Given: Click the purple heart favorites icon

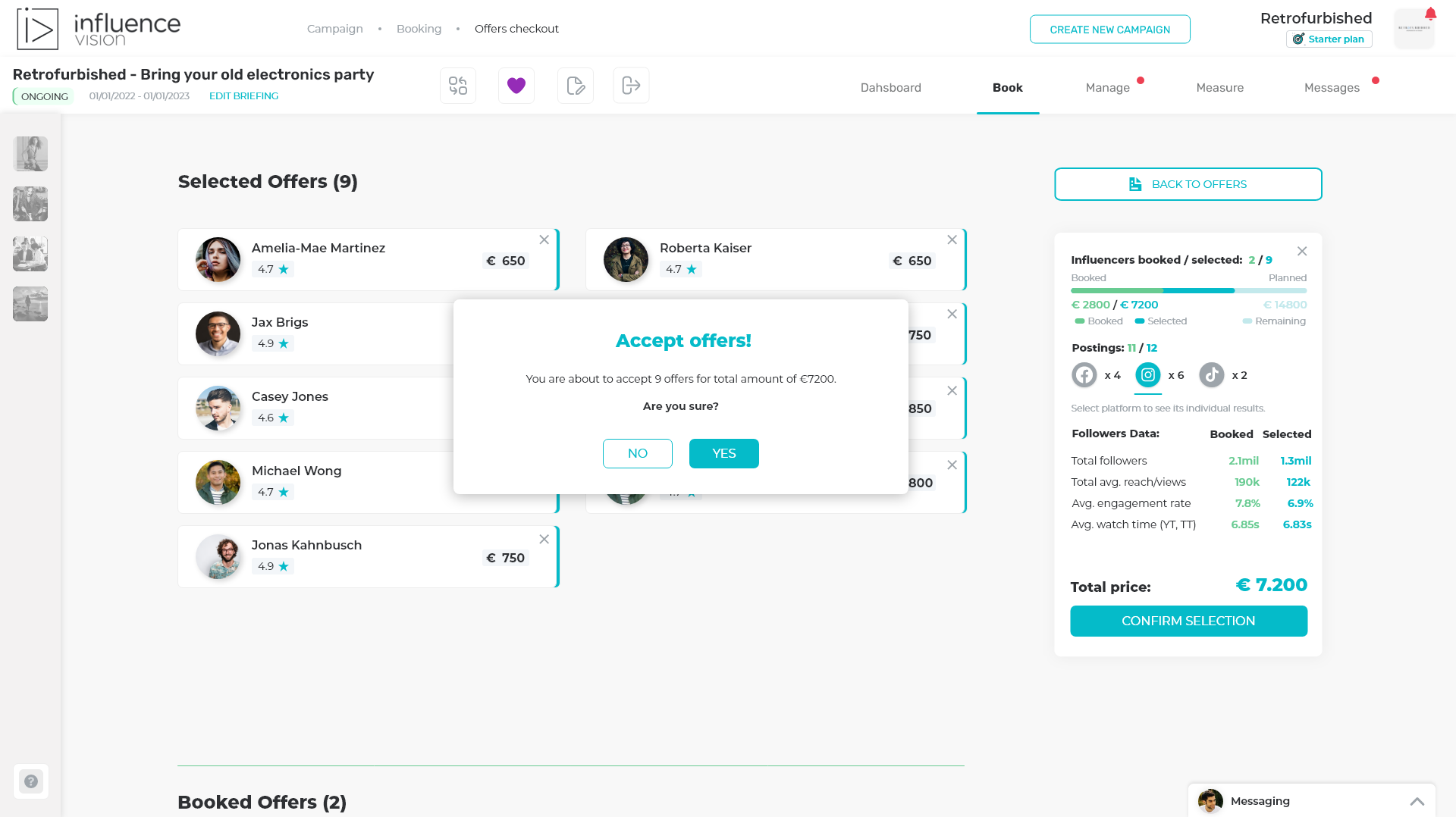Looking at the screenshot, I should [x=516, y=86].
